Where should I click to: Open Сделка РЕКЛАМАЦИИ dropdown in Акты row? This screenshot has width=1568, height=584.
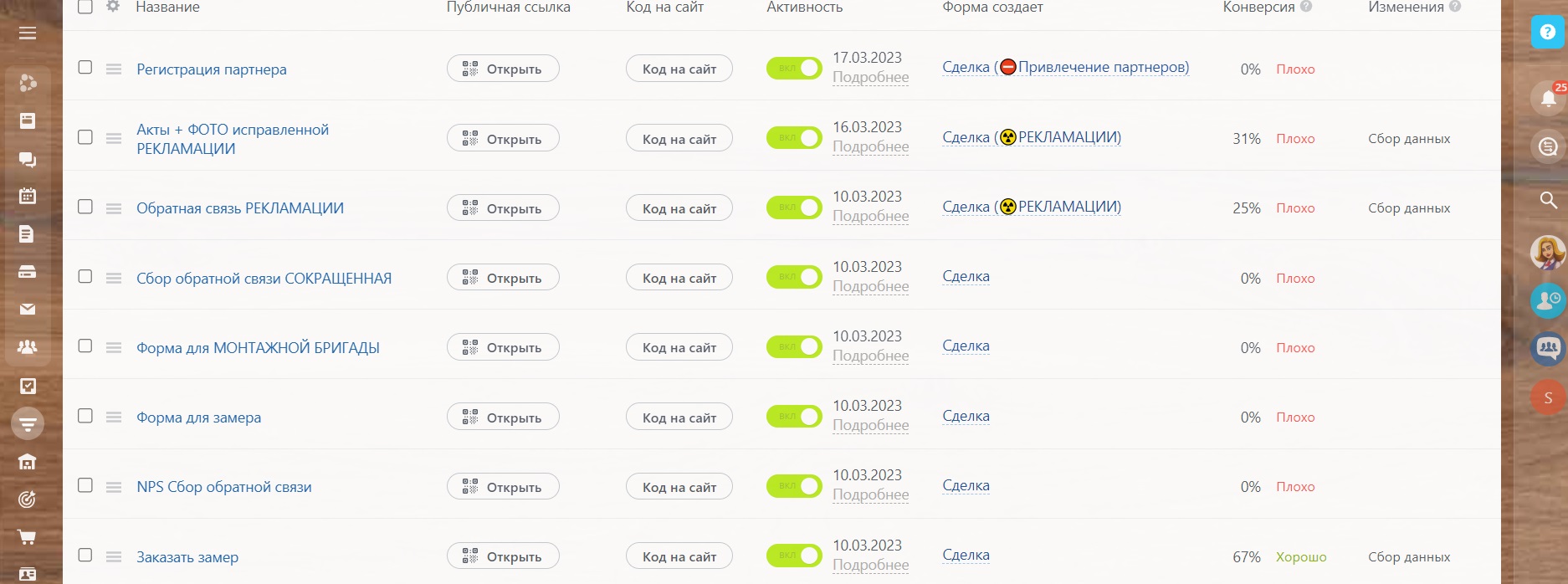coord(1032,137)
